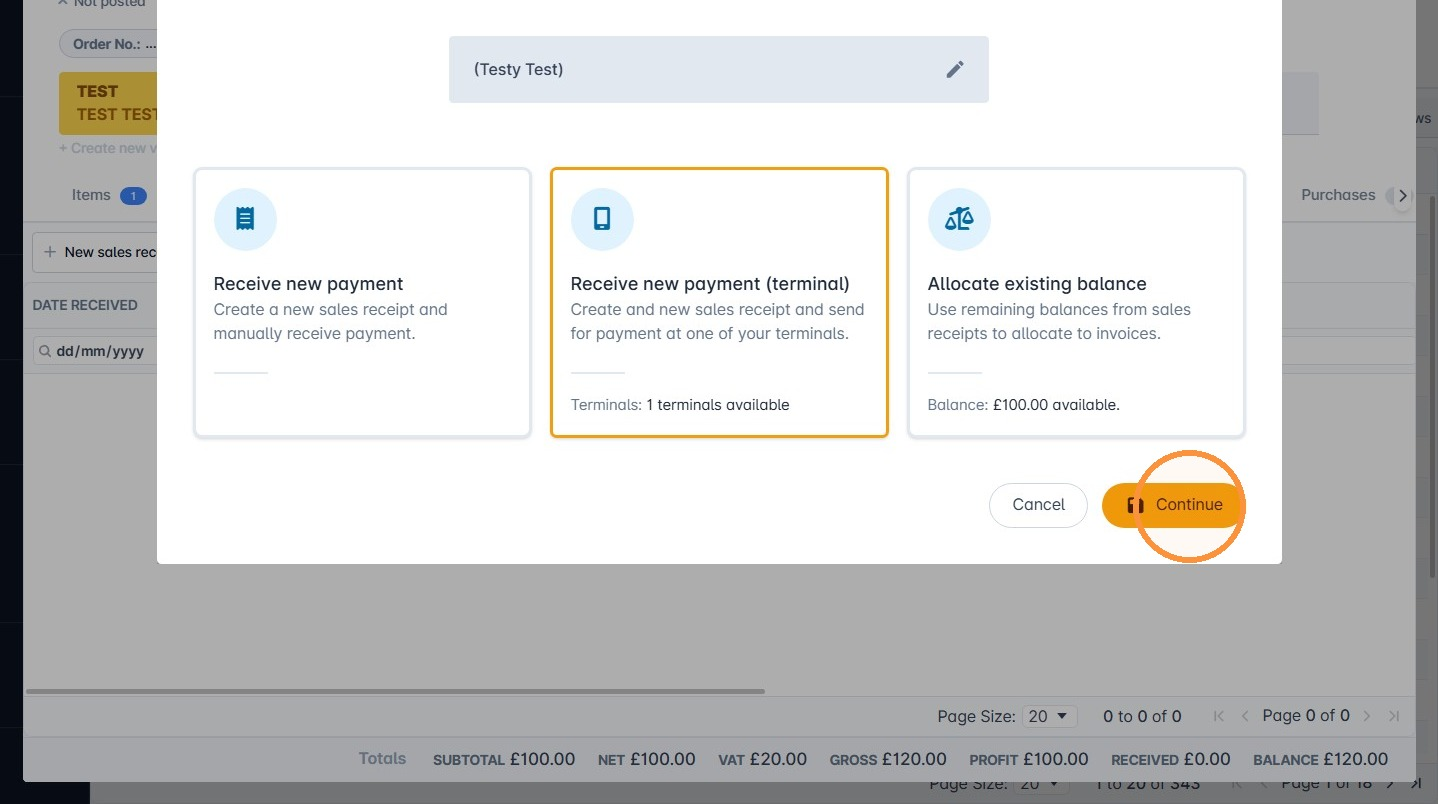
Task: Click the '0 to 0 of 0' row count
Action: pyautogui.click(x=1142, y=716)
